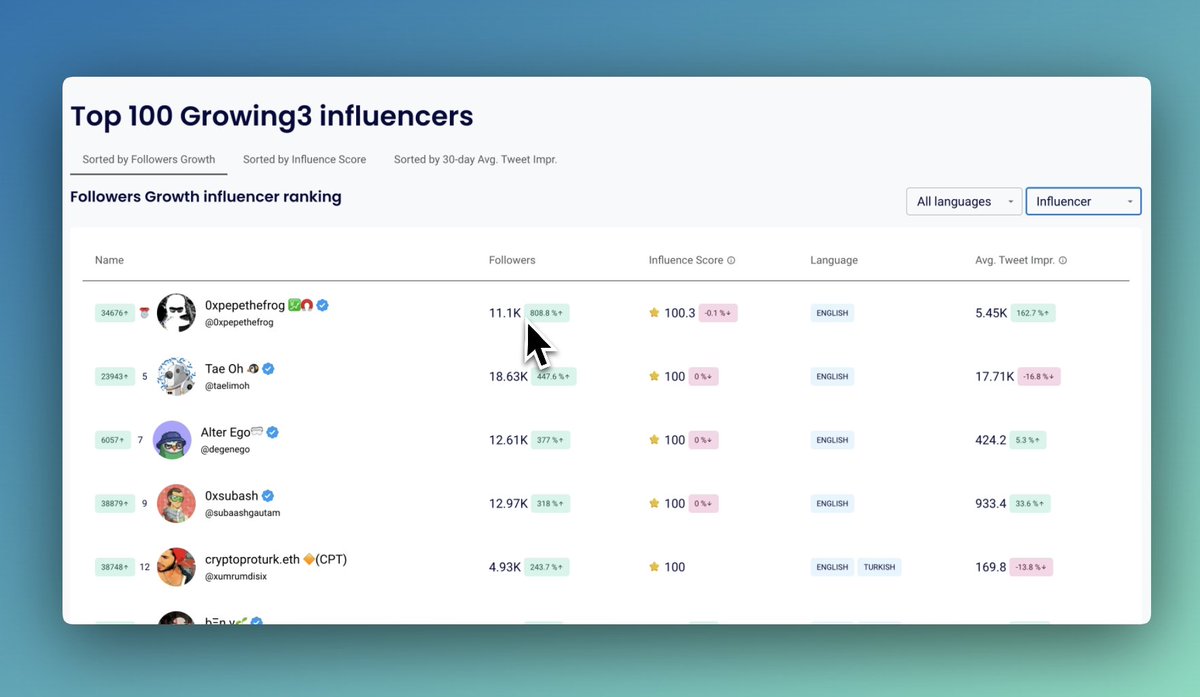Open the 0xsubash name link
The image size is (1200, 697).
[232, 496]
